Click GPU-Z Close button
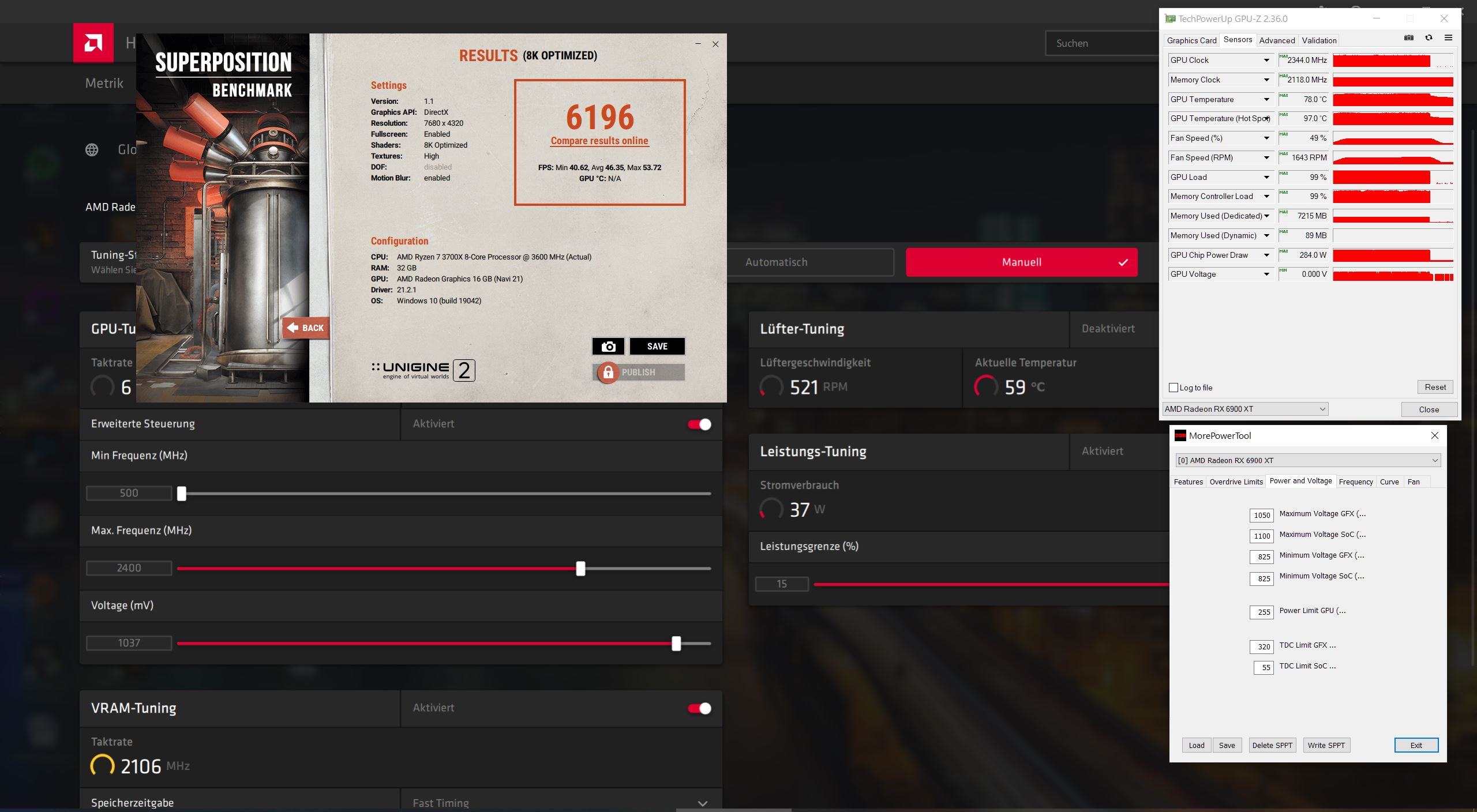The image size is (1477, 812). (x=1429, y=409)
